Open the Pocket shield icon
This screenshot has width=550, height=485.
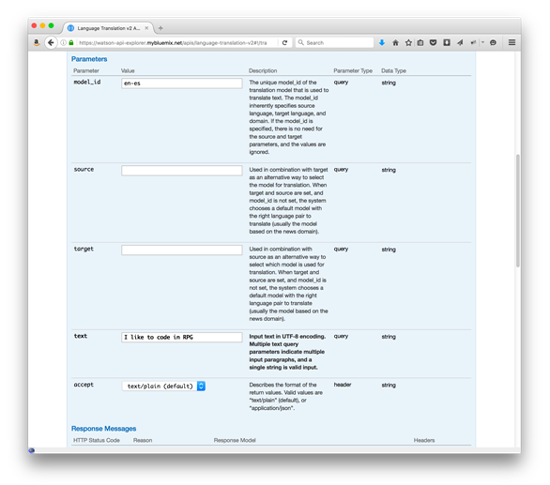tap(433, 42)
